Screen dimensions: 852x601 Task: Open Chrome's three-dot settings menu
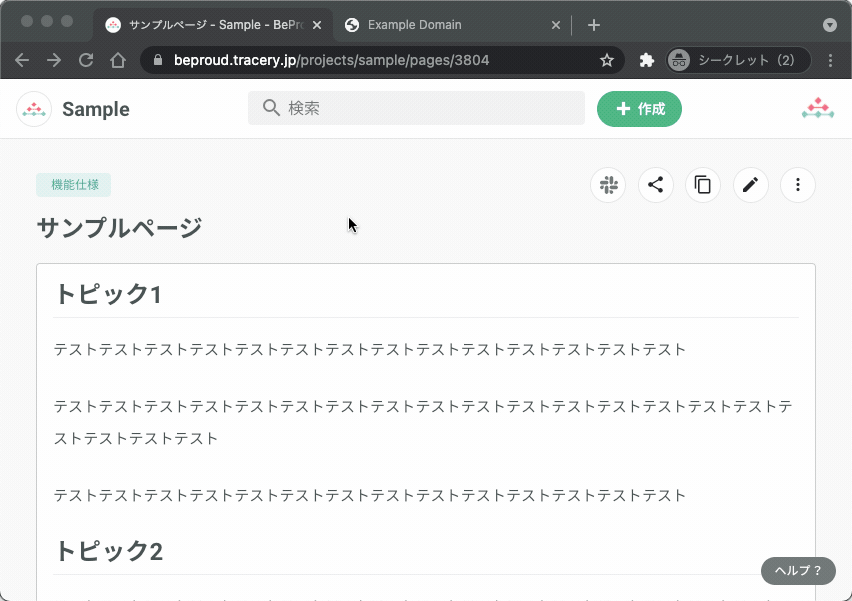coord(833,60)
